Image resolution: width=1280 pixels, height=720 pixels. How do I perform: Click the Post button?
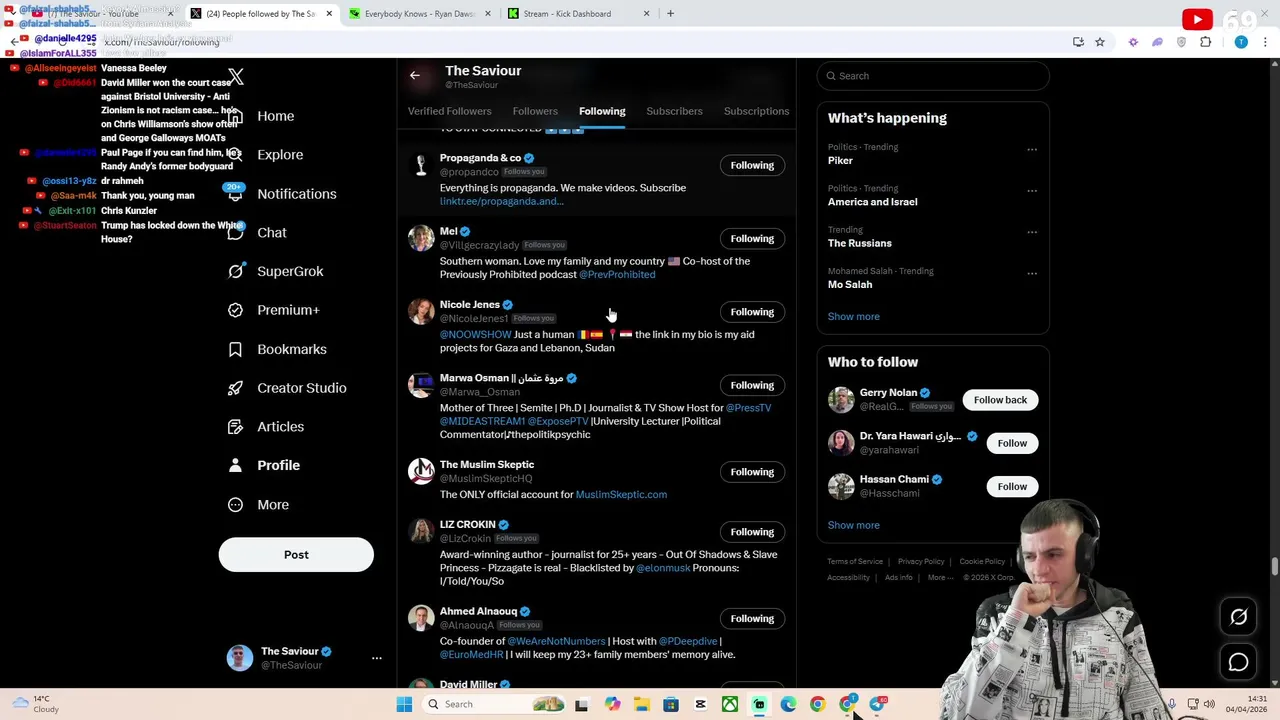296,555
